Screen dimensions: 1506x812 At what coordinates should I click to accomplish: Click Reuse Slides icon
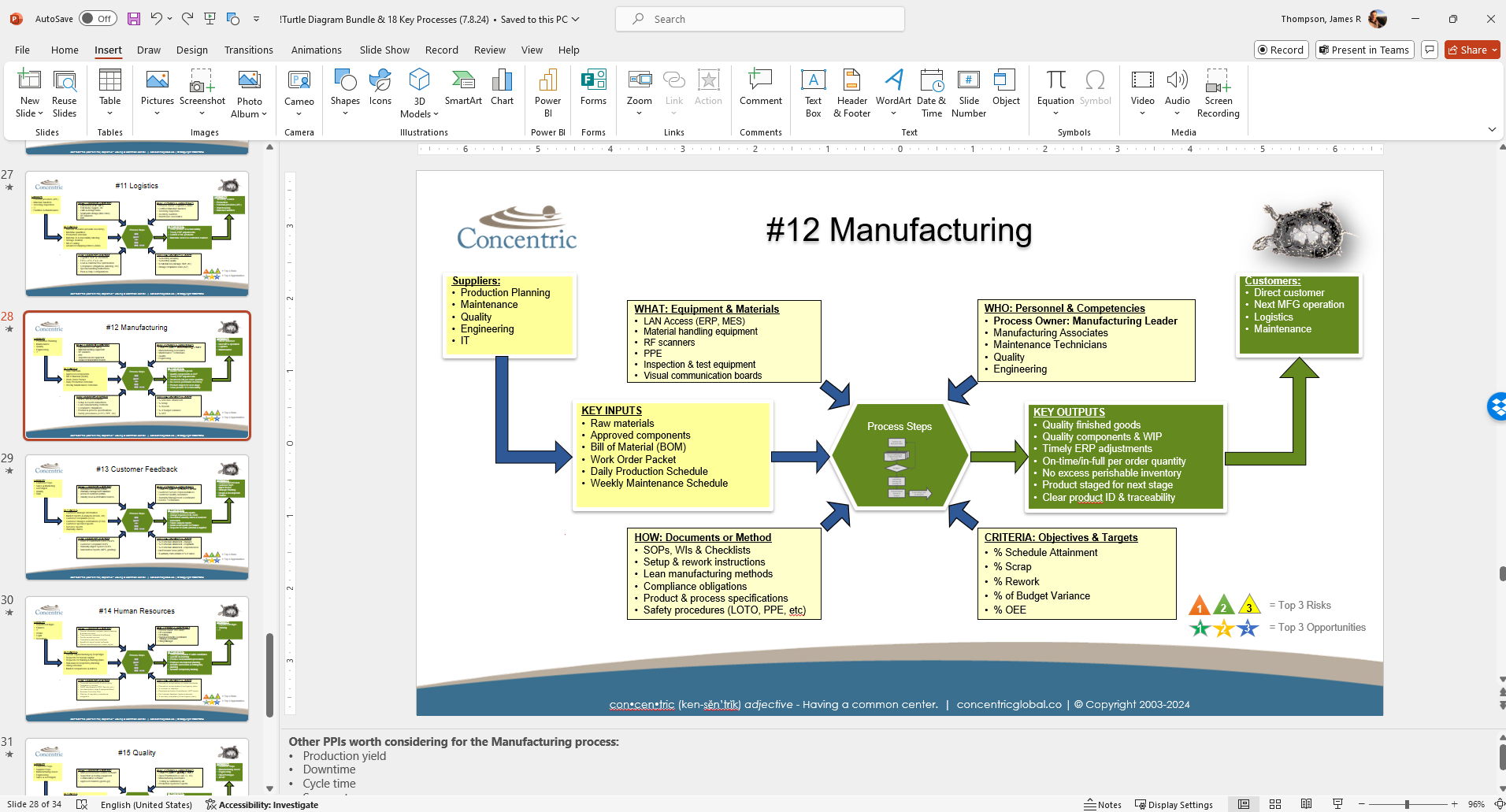point(65,93)
